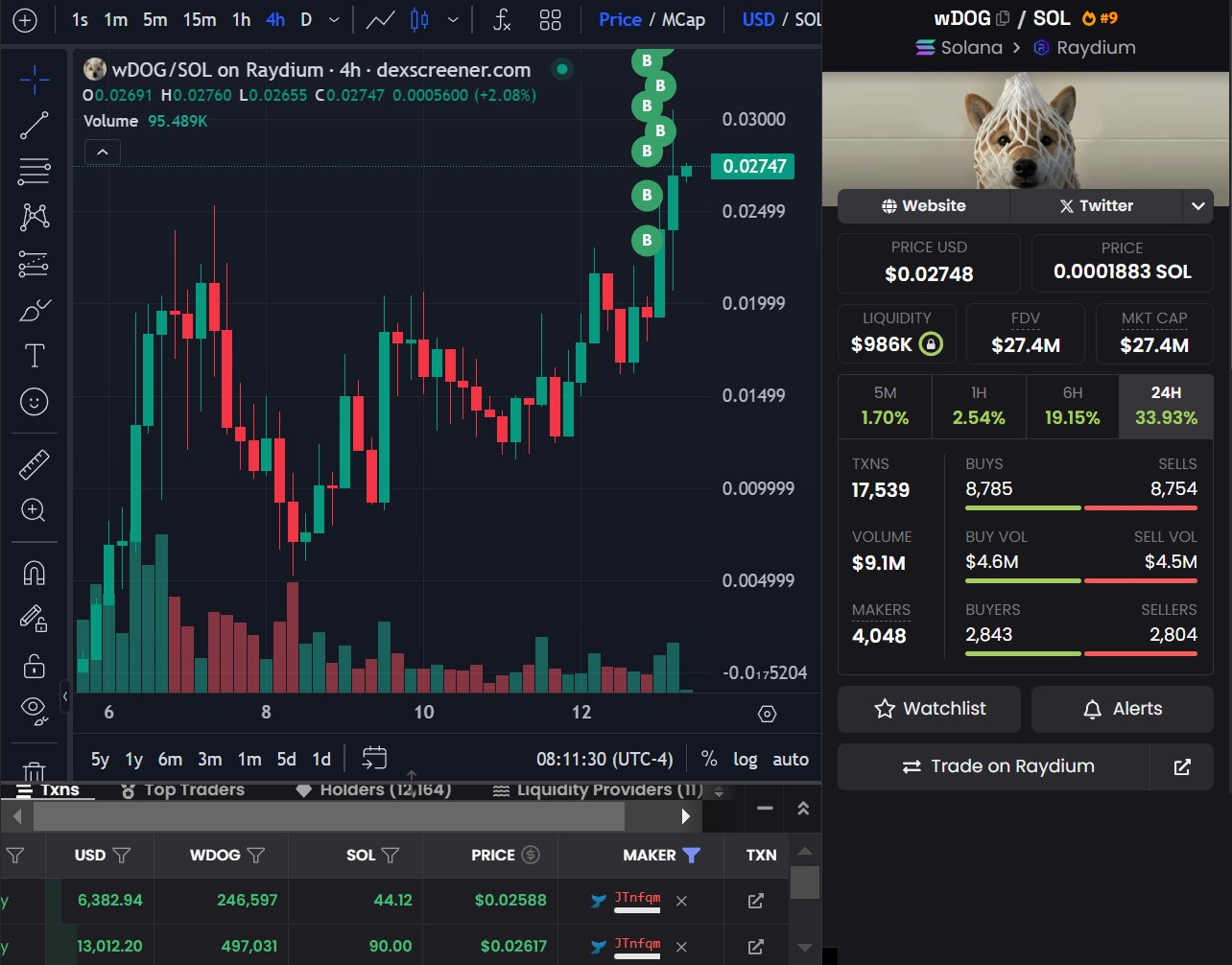Select the 24H price change tab
The height and width of the screenshot is (965, 1232).
pyautogui.click(x=1166, y=406)
